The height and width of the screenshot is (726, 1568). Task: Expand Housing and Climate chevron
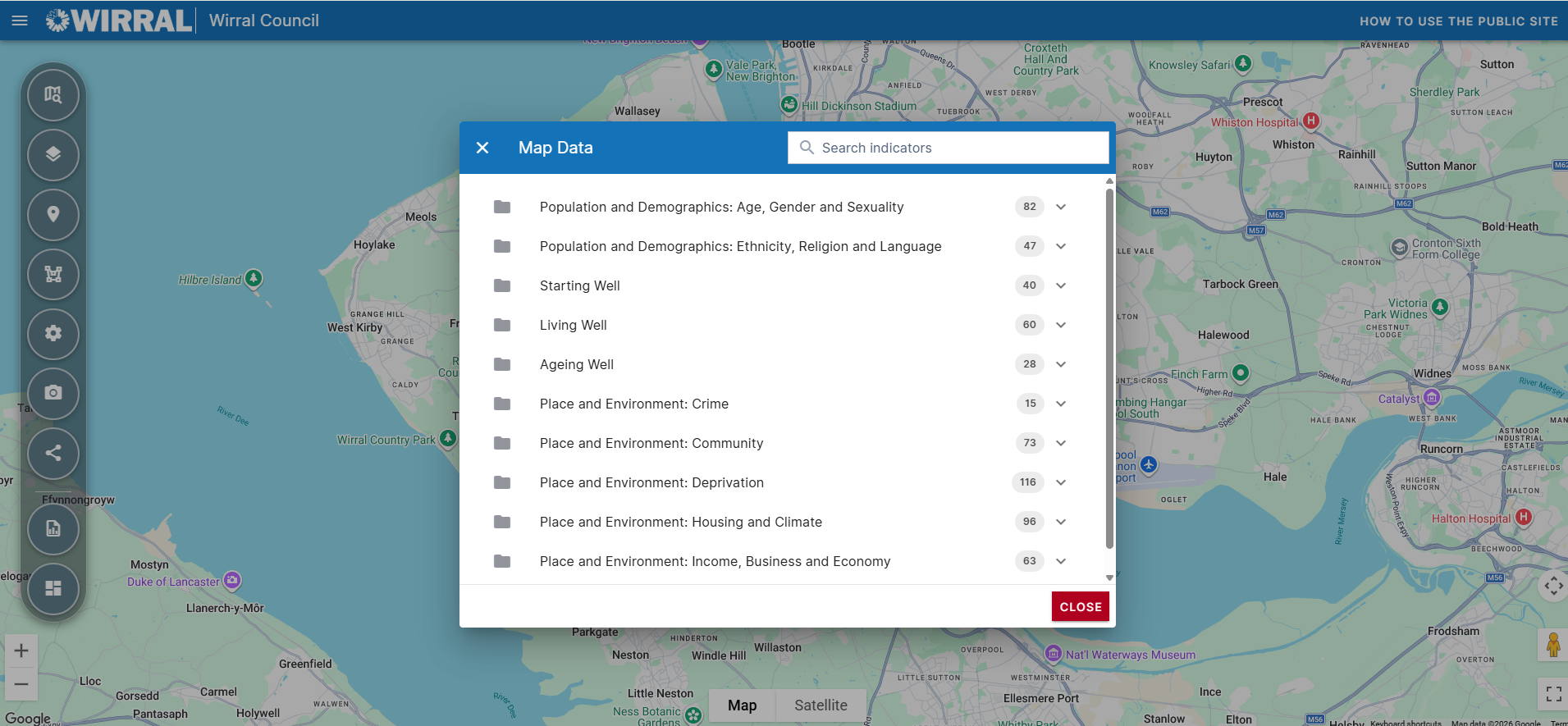click(1061, 522)
